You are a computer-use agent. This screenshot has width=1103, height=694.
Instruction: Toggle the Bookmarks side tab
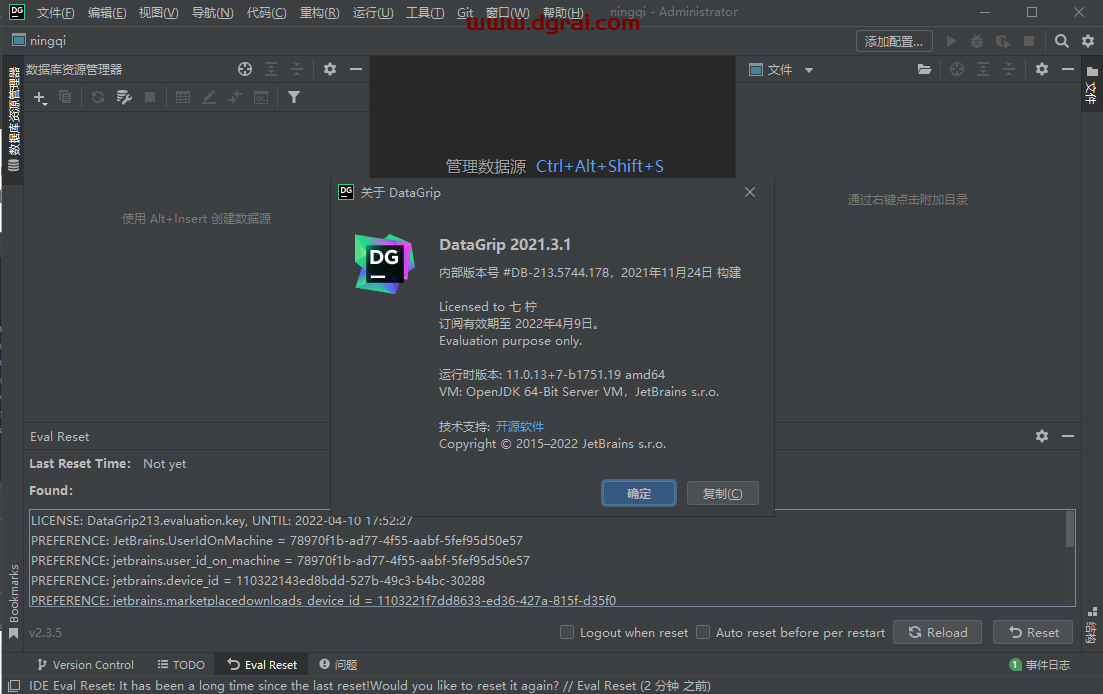click(x=13, y=601)
